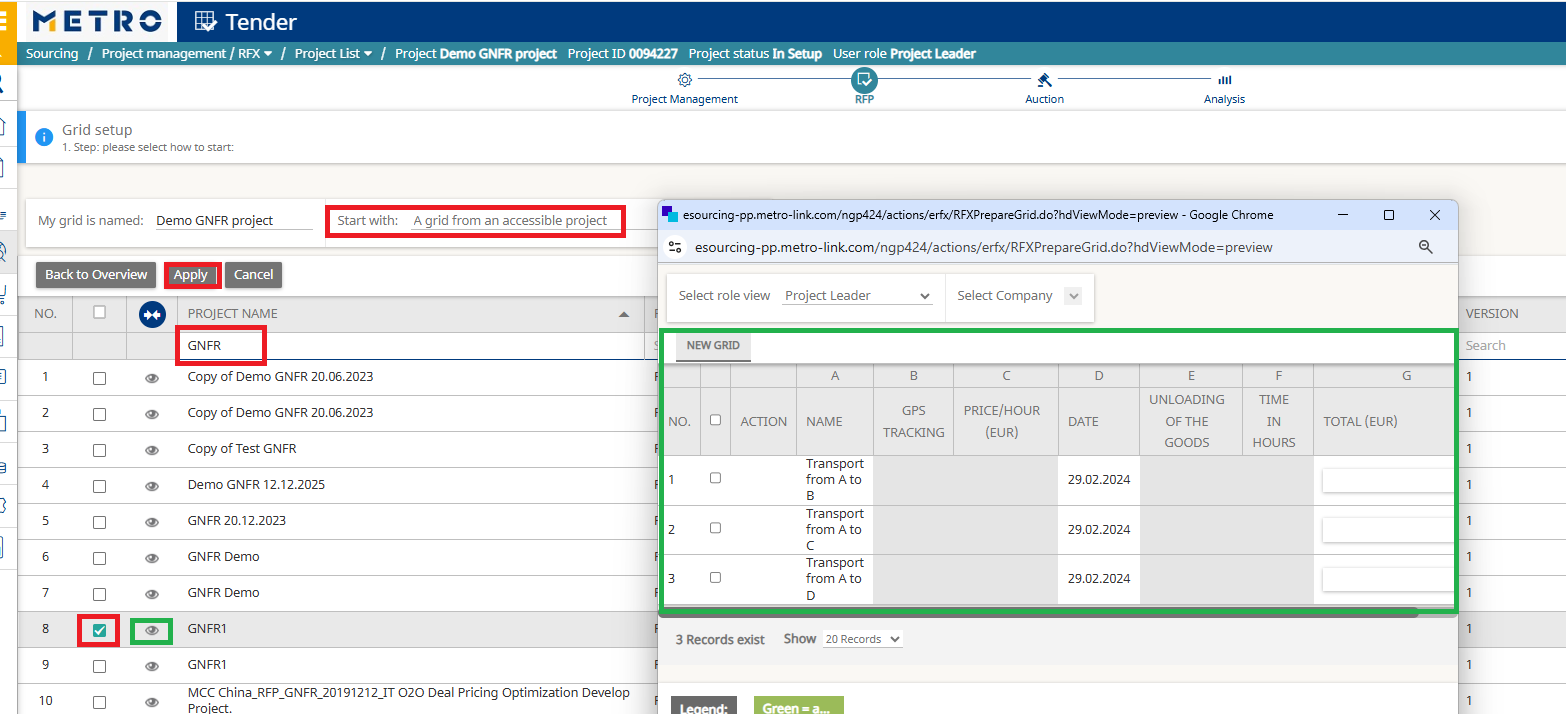Screen dimensions: 1566x714
Task: Tick the Transport from A to B checkbox
Action: [715, 478]
